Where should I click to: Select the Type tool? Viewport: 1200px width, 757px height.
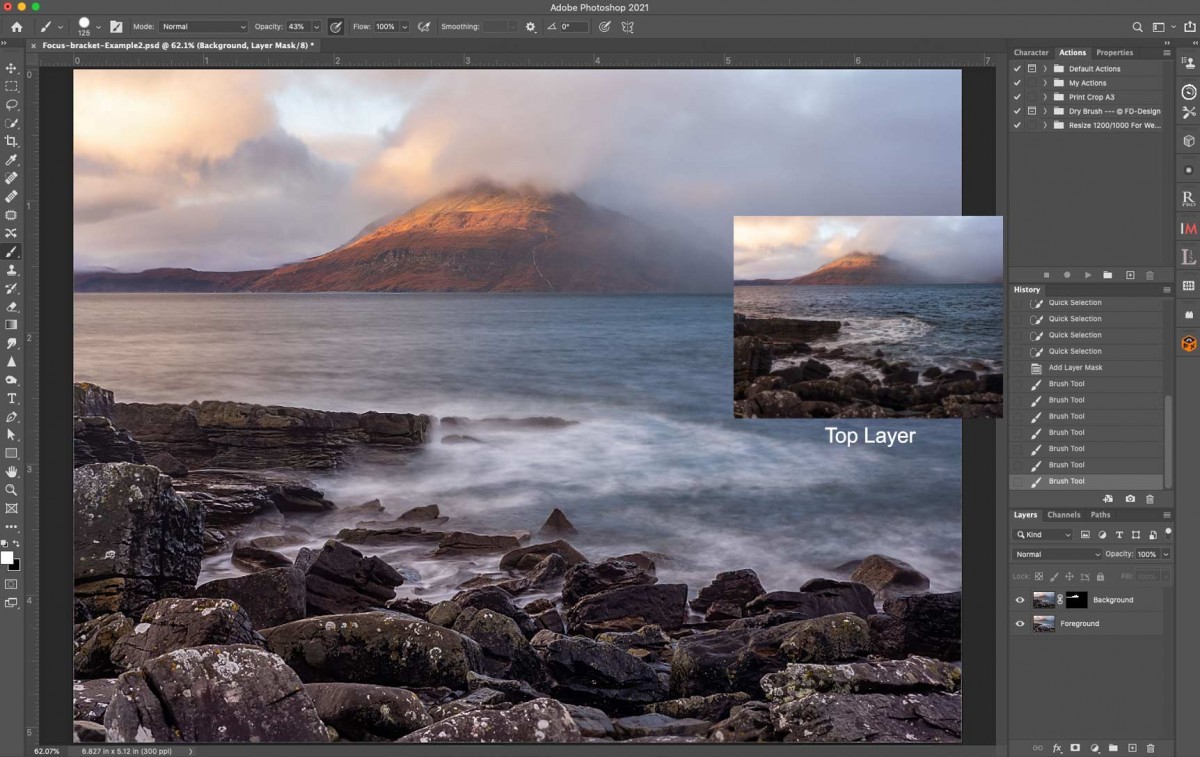pyautogui.click(x=11, y=399)
